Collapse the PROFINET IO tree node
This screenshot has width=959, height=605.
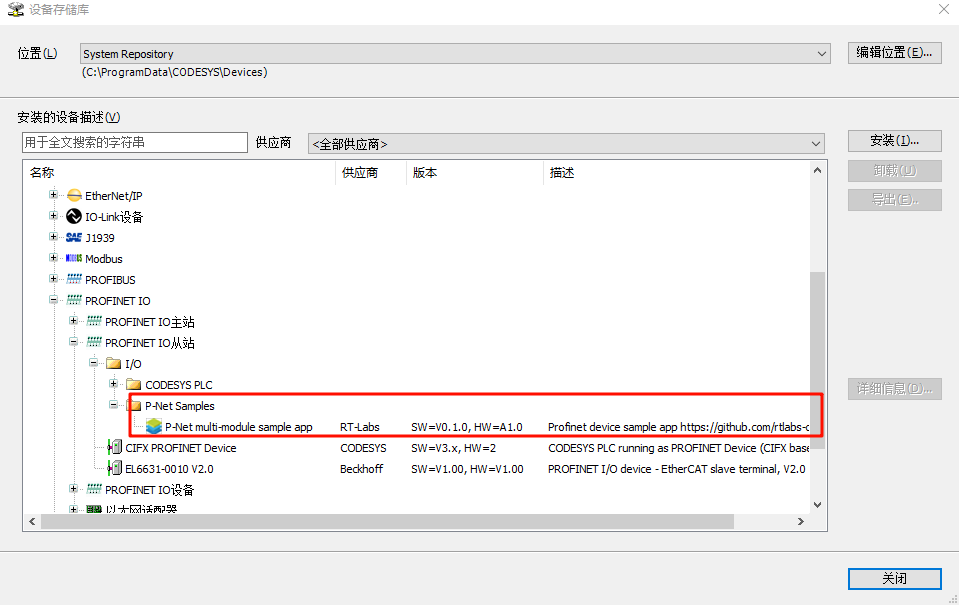click(54, 301)
